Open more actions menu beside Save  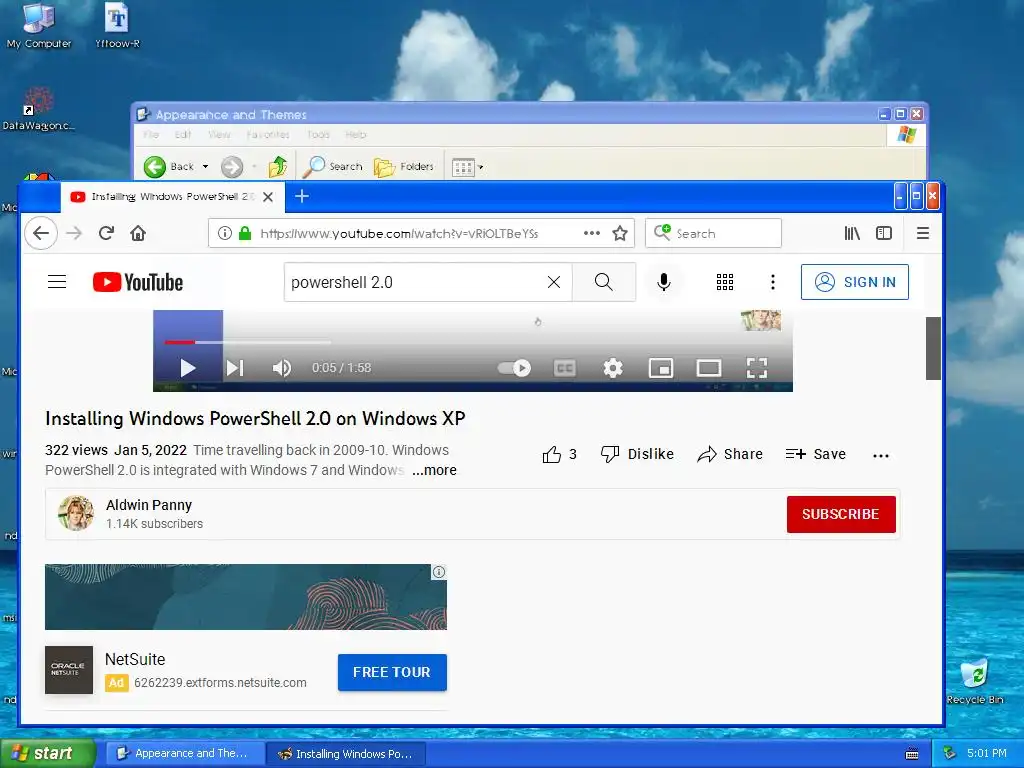(881, 456)
